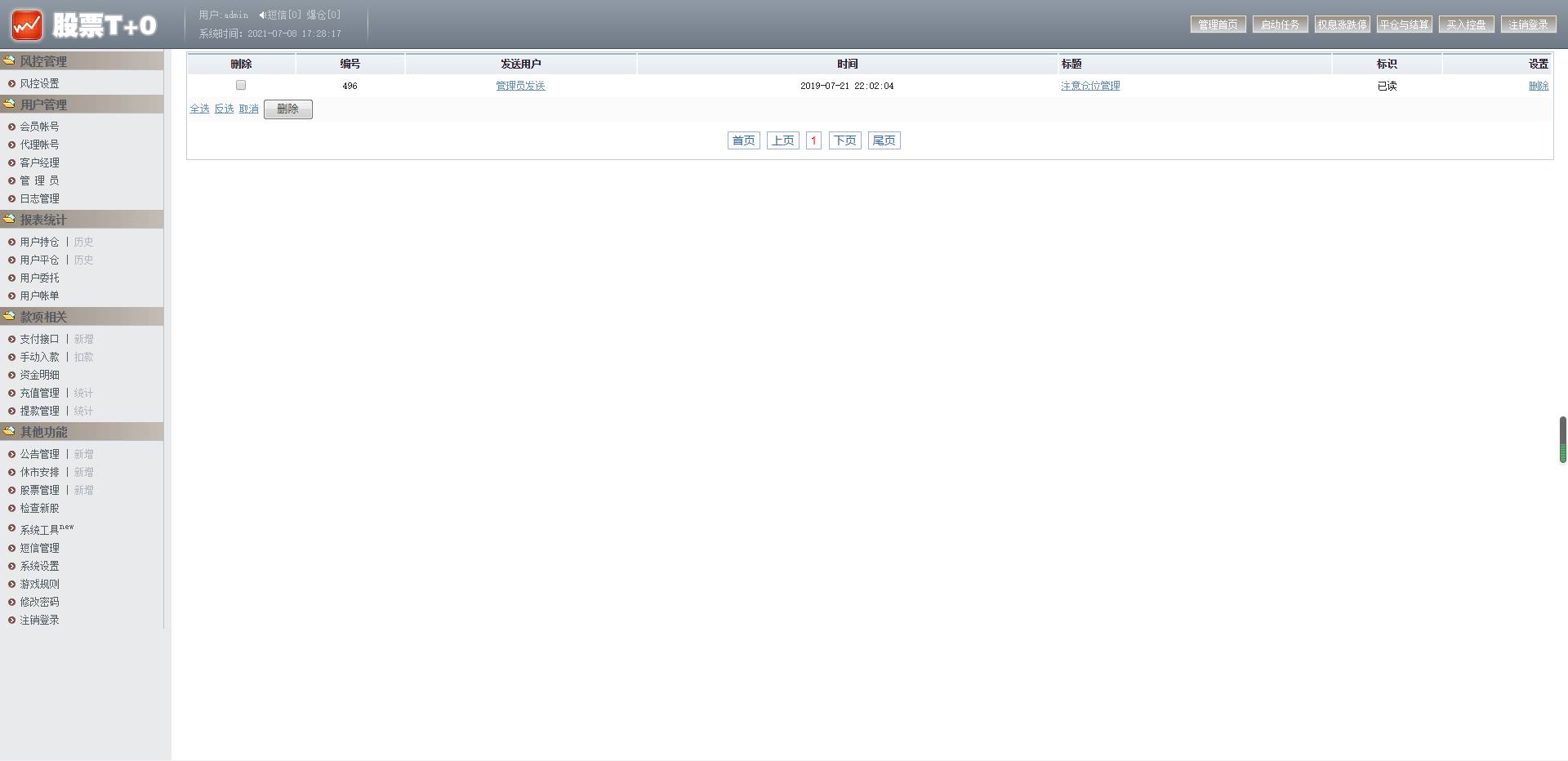The height and width of the screenshot is (761, 1568).
Task: Collapse the 款项相关 section header
Action: [x=82, y=317]
